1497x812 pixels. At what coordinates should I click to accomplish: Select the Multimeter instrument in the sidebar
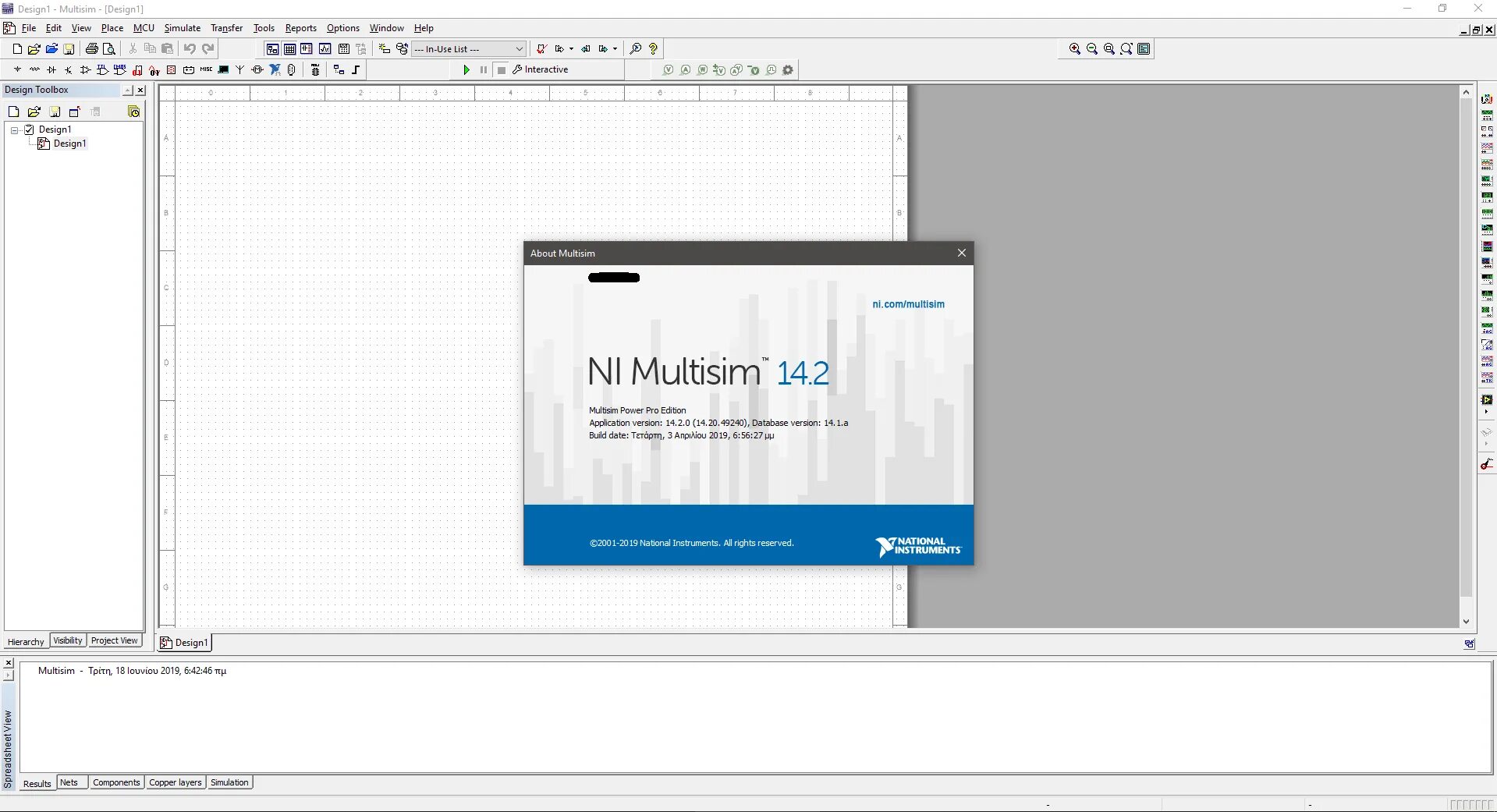(x=1488, y=98)
